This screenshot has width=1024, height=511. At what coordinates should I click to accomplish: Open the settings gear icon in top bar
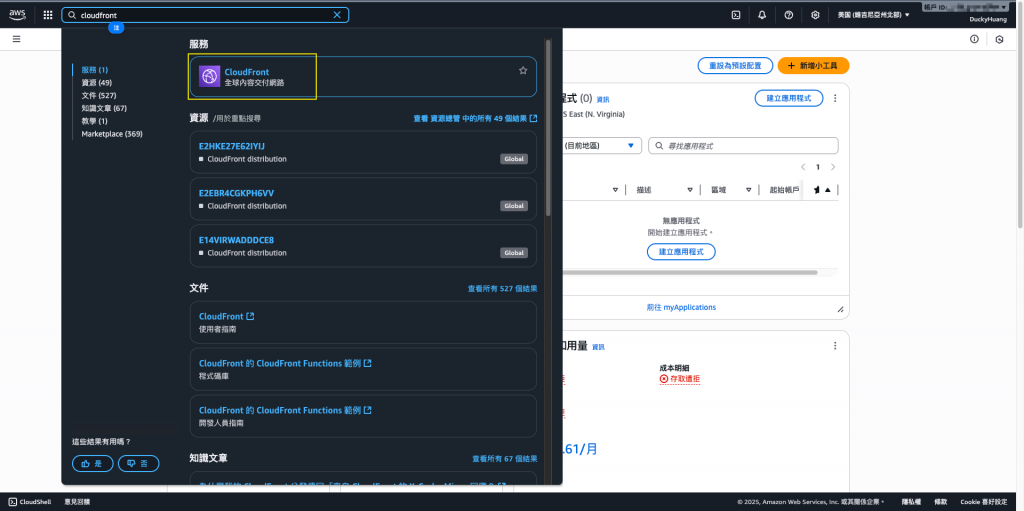(x=815, y=15)
